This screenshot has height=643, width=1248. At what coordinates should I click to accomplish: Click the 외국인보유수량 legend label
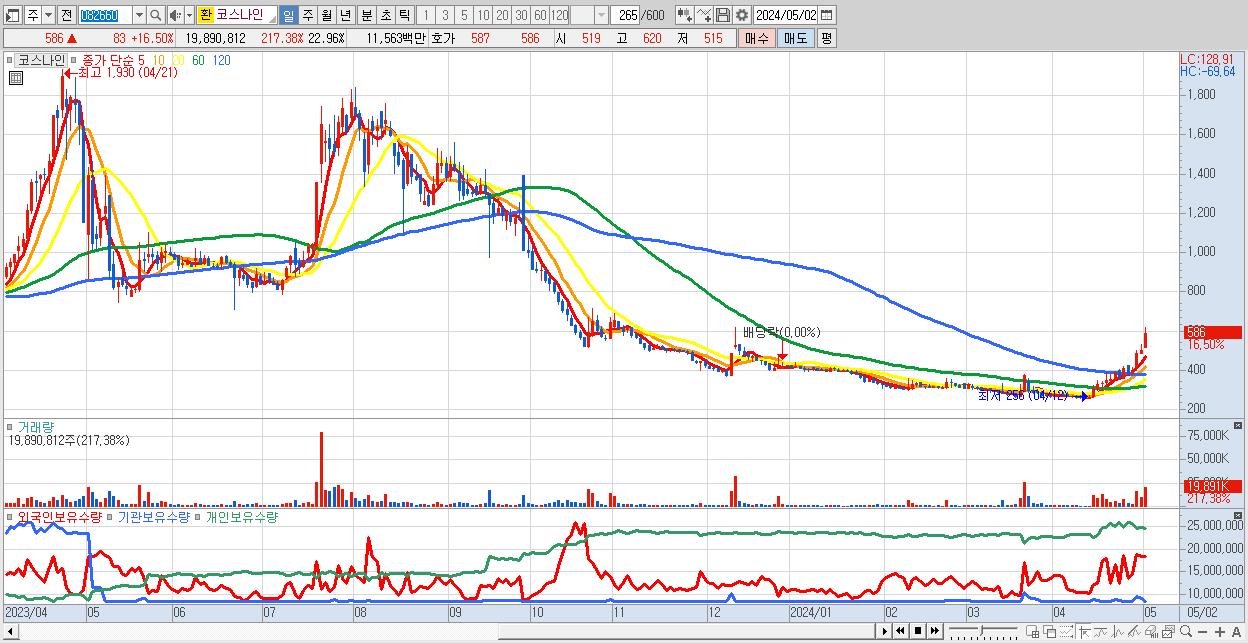59,517
